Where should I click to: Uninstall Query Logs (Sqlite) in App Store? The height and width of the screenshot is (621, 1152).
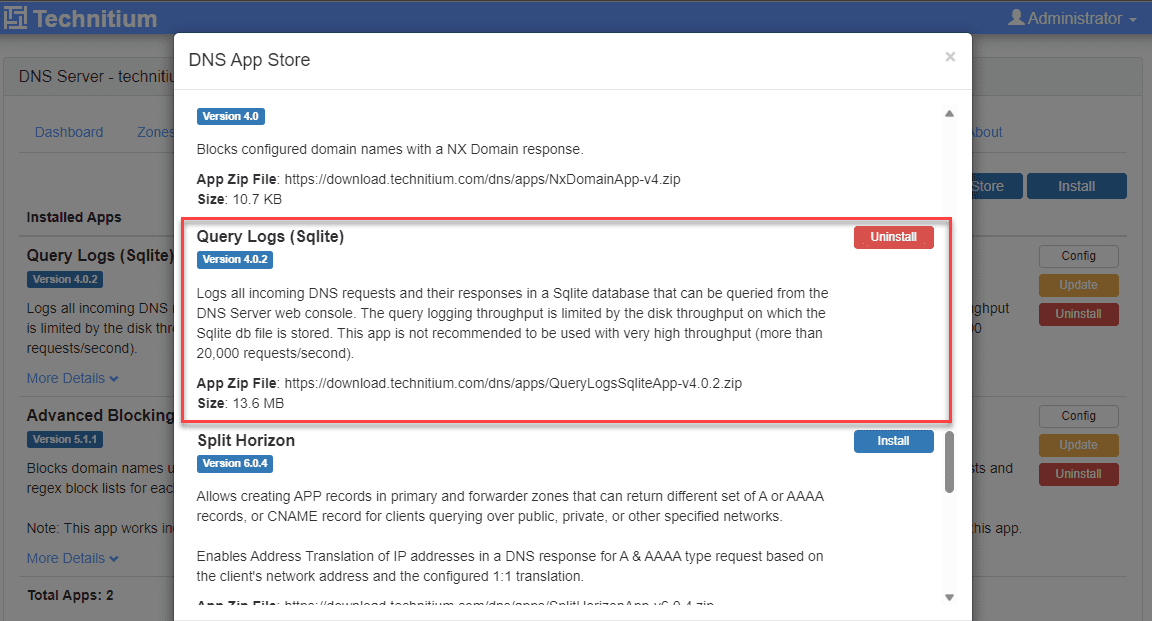(x=893, y=237)
